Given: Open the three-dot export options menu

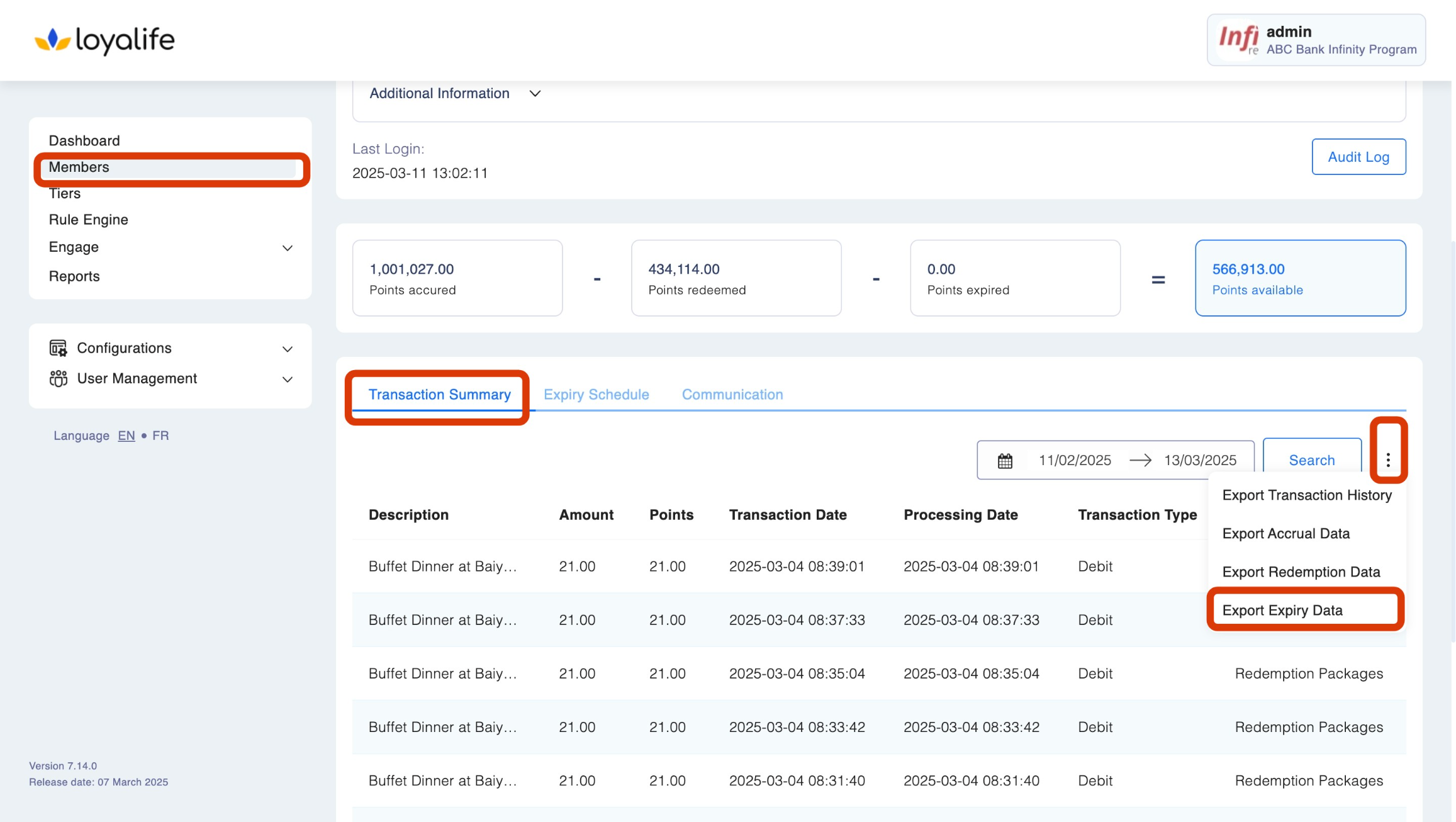Looking at the screenshot, I should 1388,460.
